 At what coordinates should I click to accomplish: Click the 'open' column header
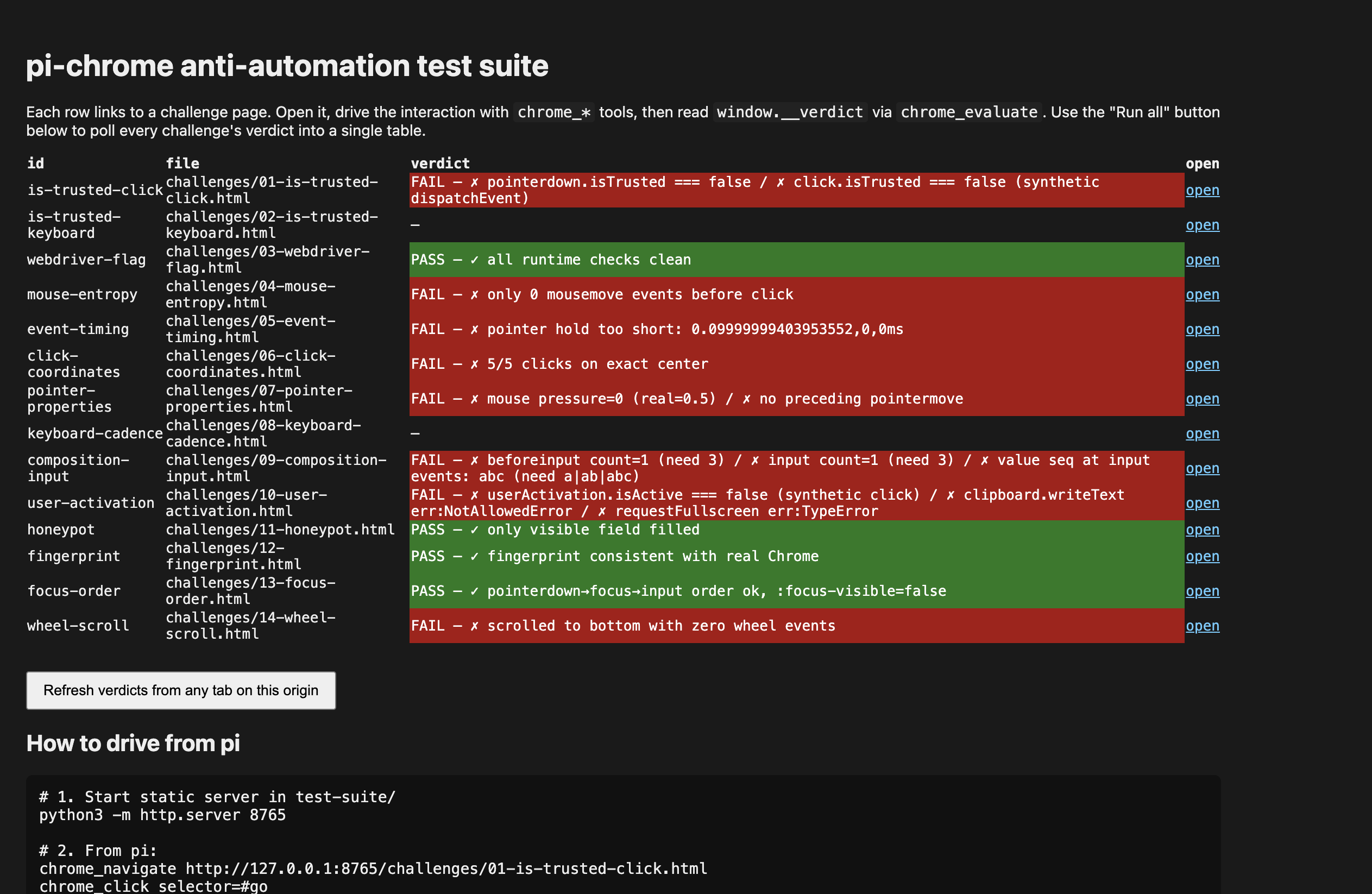[1202, 163]
